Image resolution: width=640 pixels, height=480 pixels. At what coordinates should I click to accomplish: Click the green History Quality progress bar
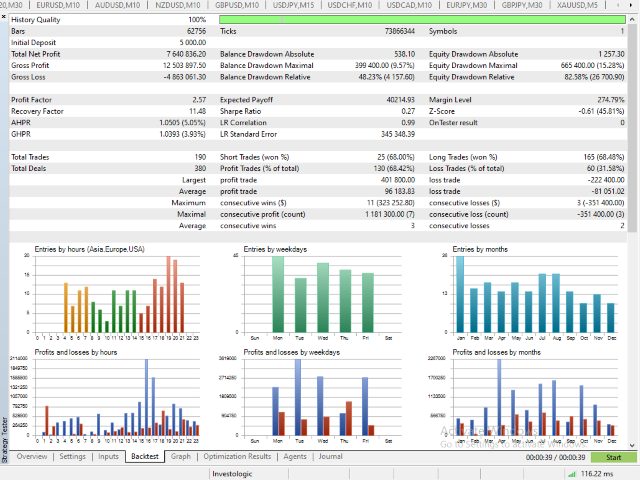pyautogui.click(x=421, y=19)
